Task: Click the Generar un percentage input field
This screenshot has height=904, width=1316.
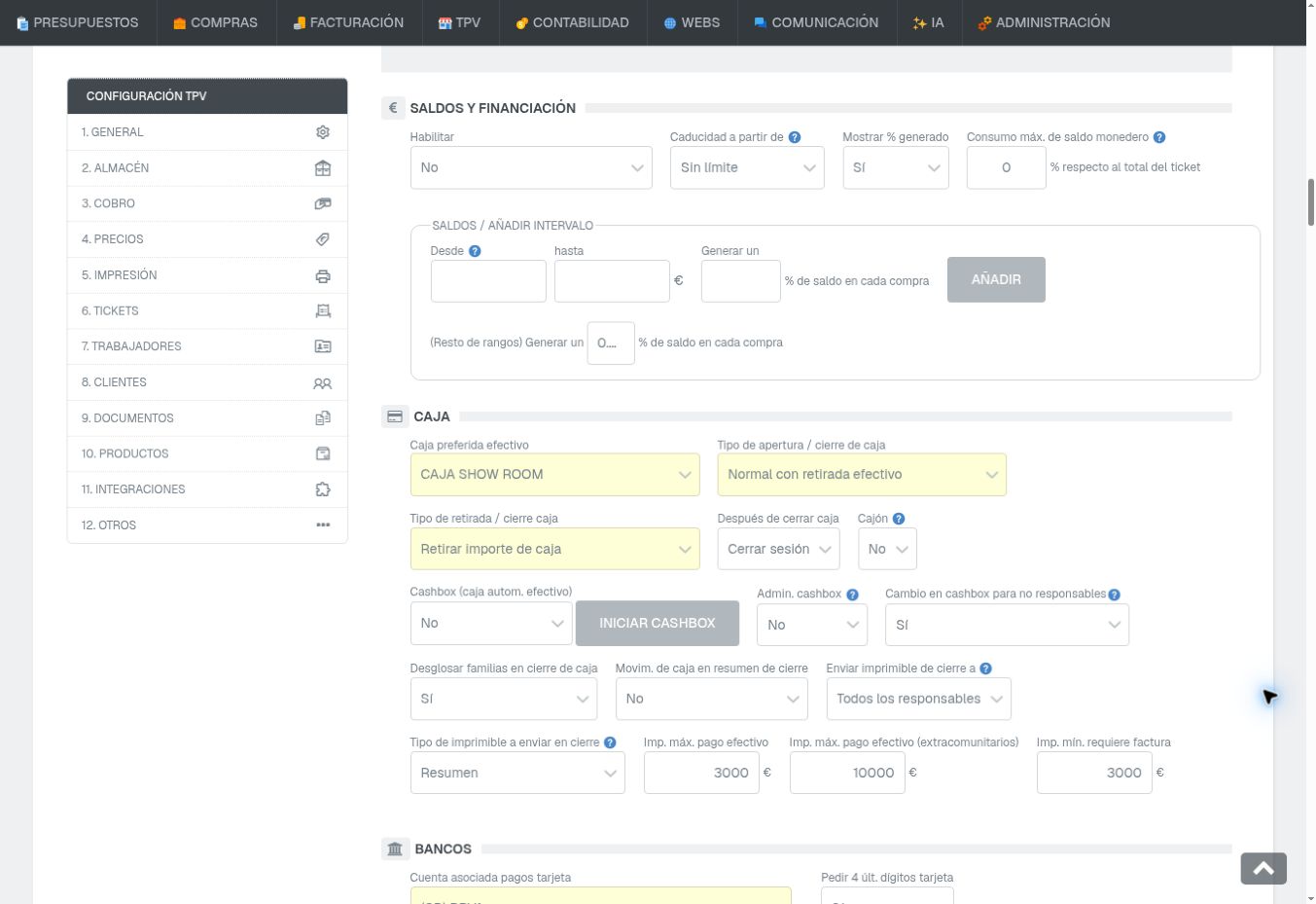Action: coord(741,281)
